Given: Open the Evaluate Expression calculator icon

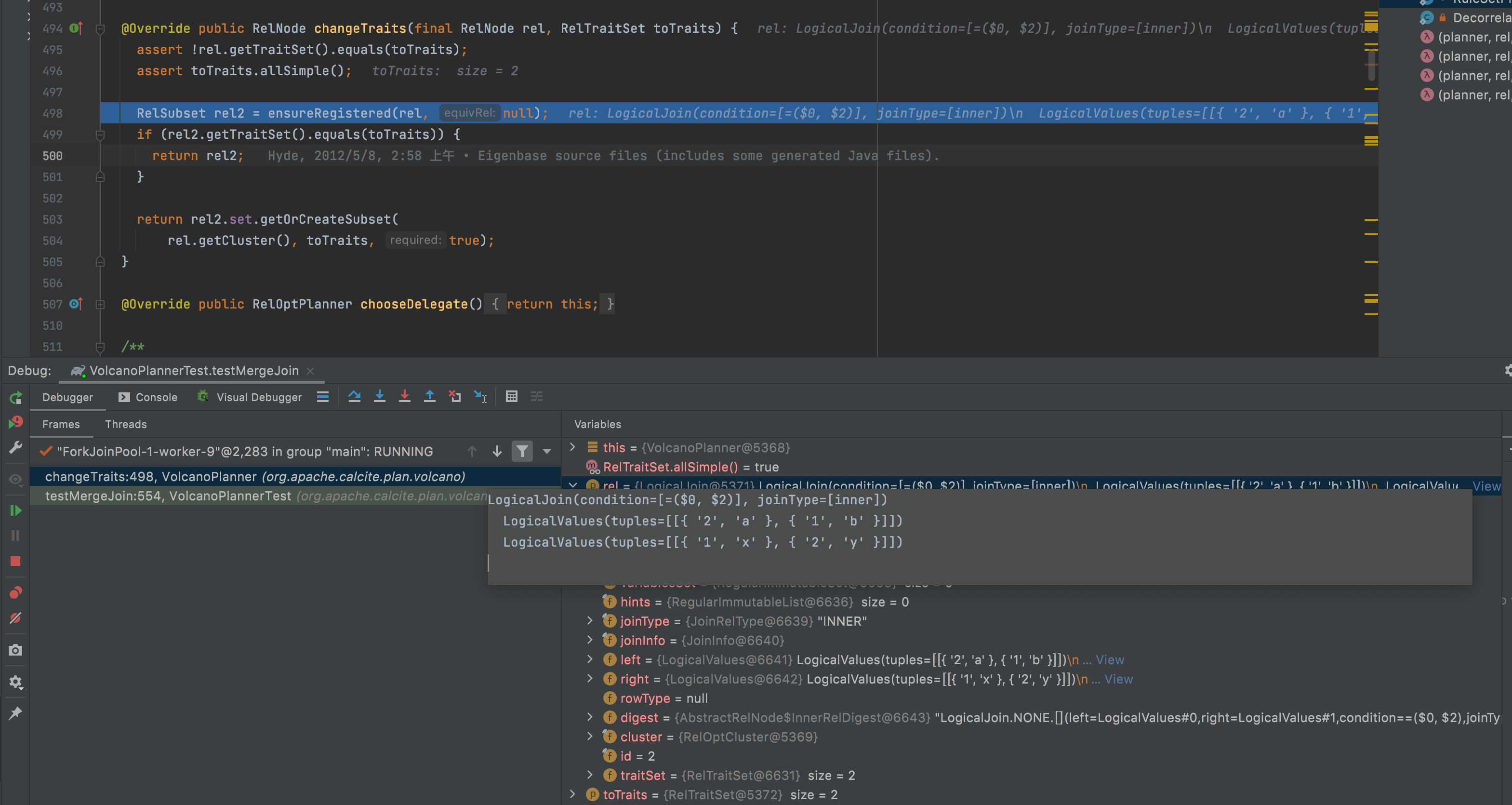Looking at the screenshot, I should point(511,396).
